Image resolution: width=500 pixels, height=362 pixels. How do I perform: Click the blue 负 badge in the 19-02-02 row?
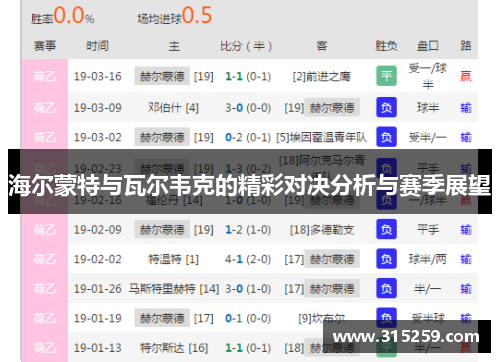coord(386,259)
